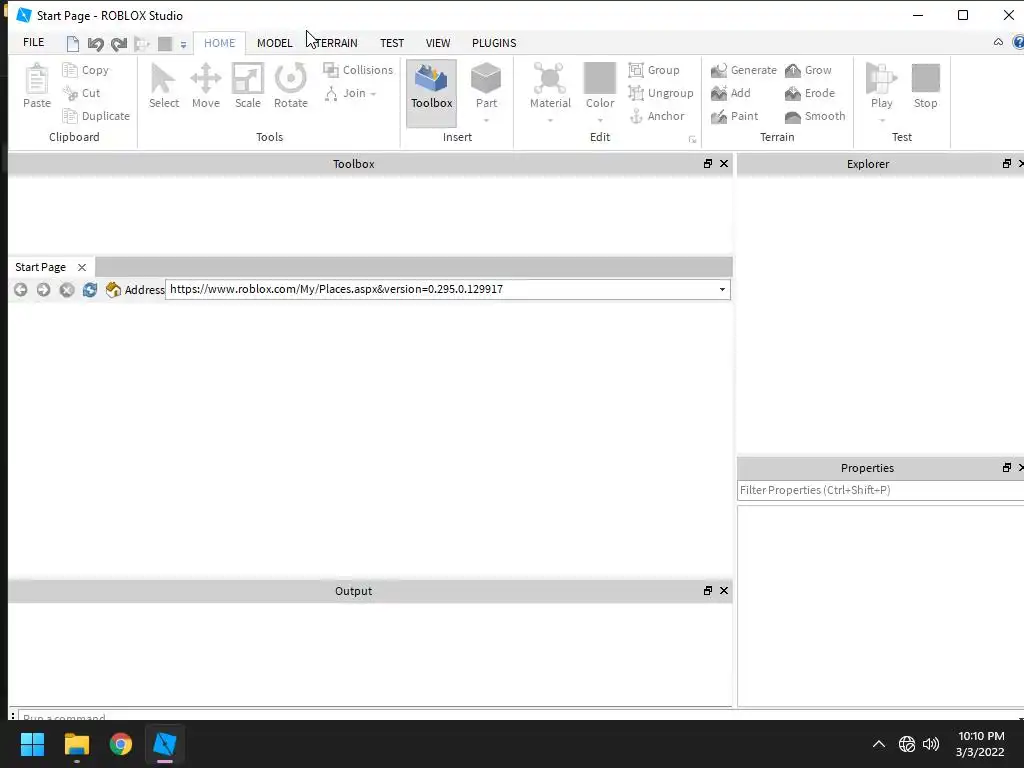Activate the Rotate tool

pyautogui.click(x=291, y=86)
